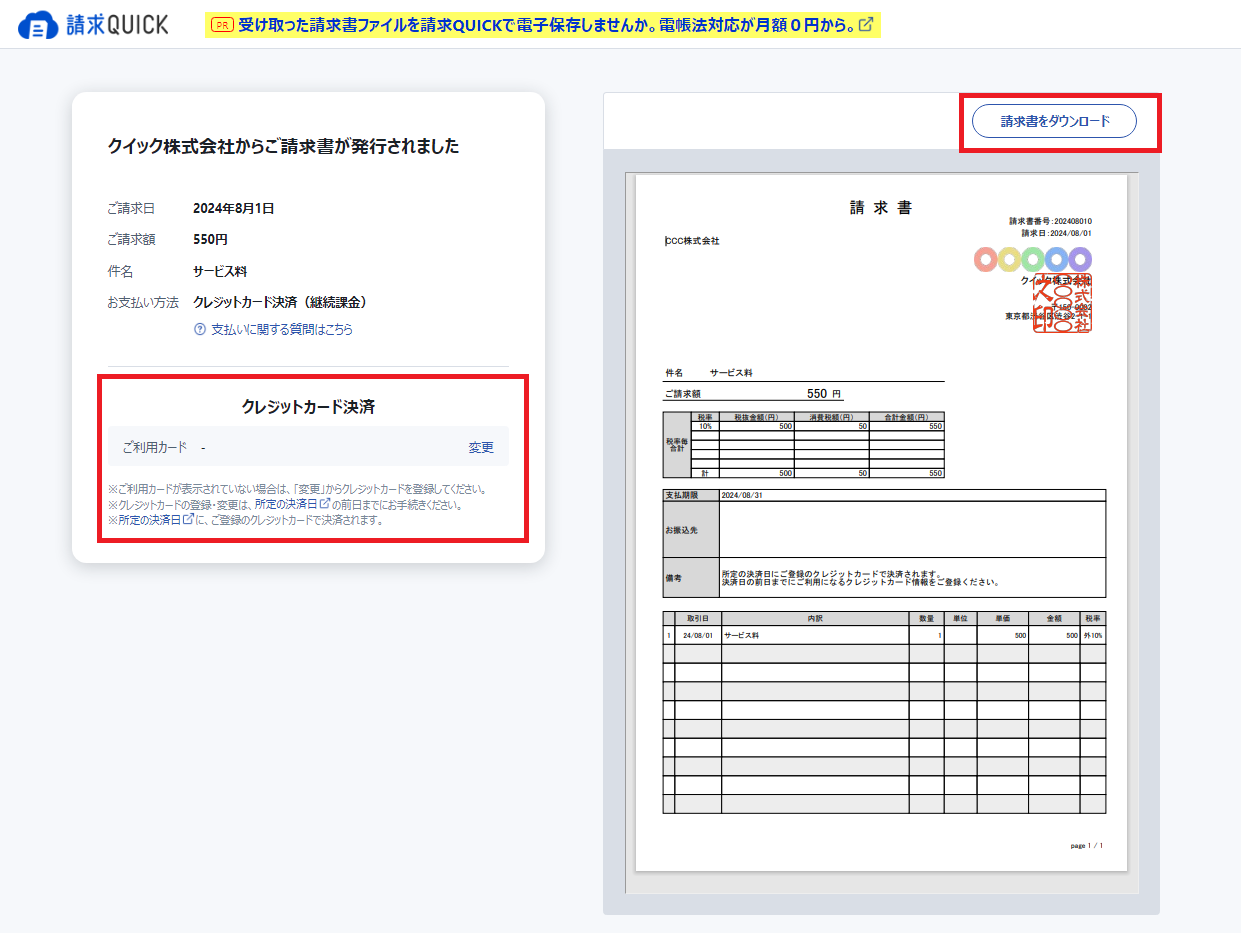Click the invoice preview page
This screenshot has height=933, width=1241.
[x=881, y=522]
